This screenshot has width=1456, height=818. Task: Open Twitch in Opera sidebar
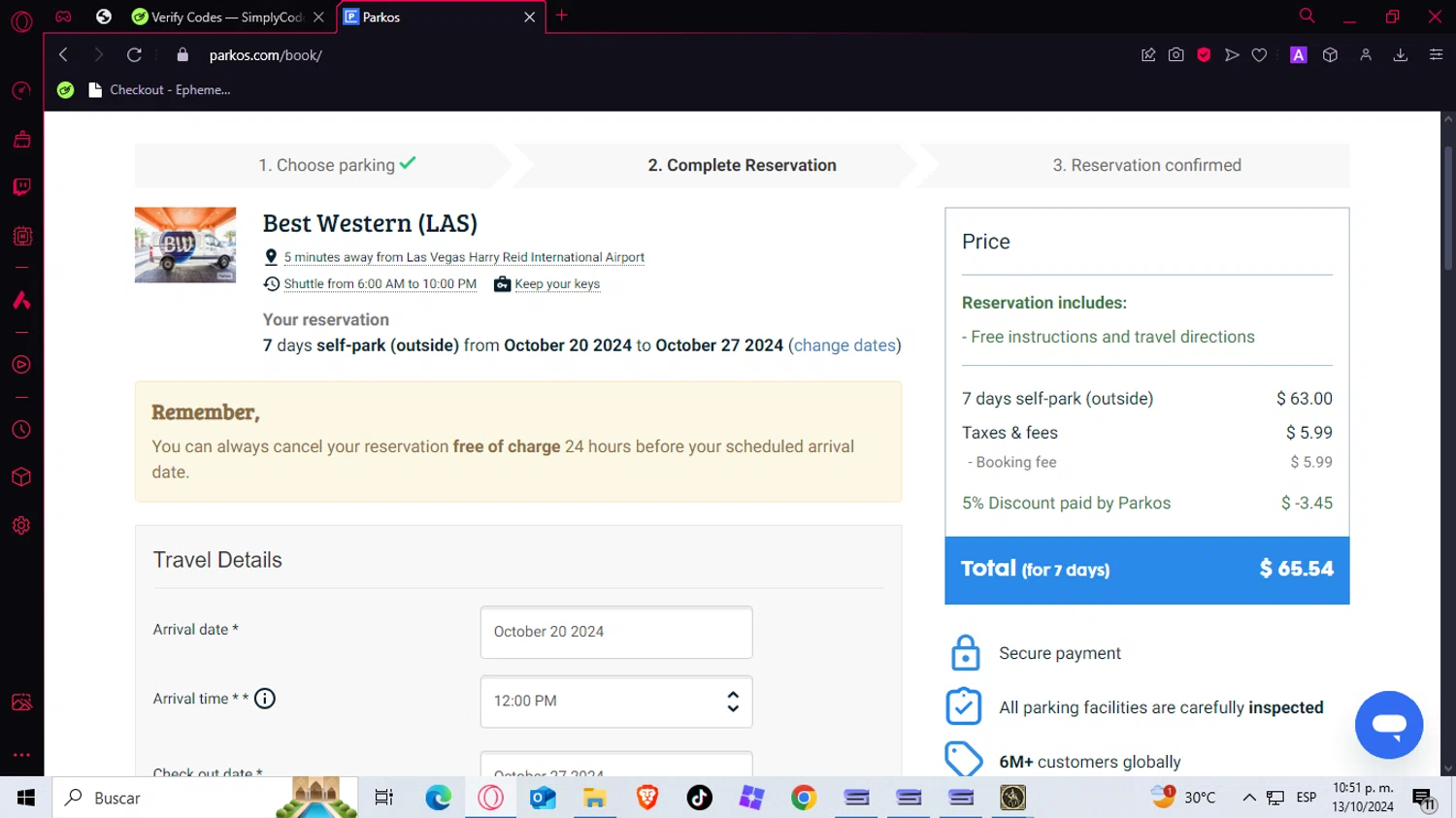(x=21, y=187)
